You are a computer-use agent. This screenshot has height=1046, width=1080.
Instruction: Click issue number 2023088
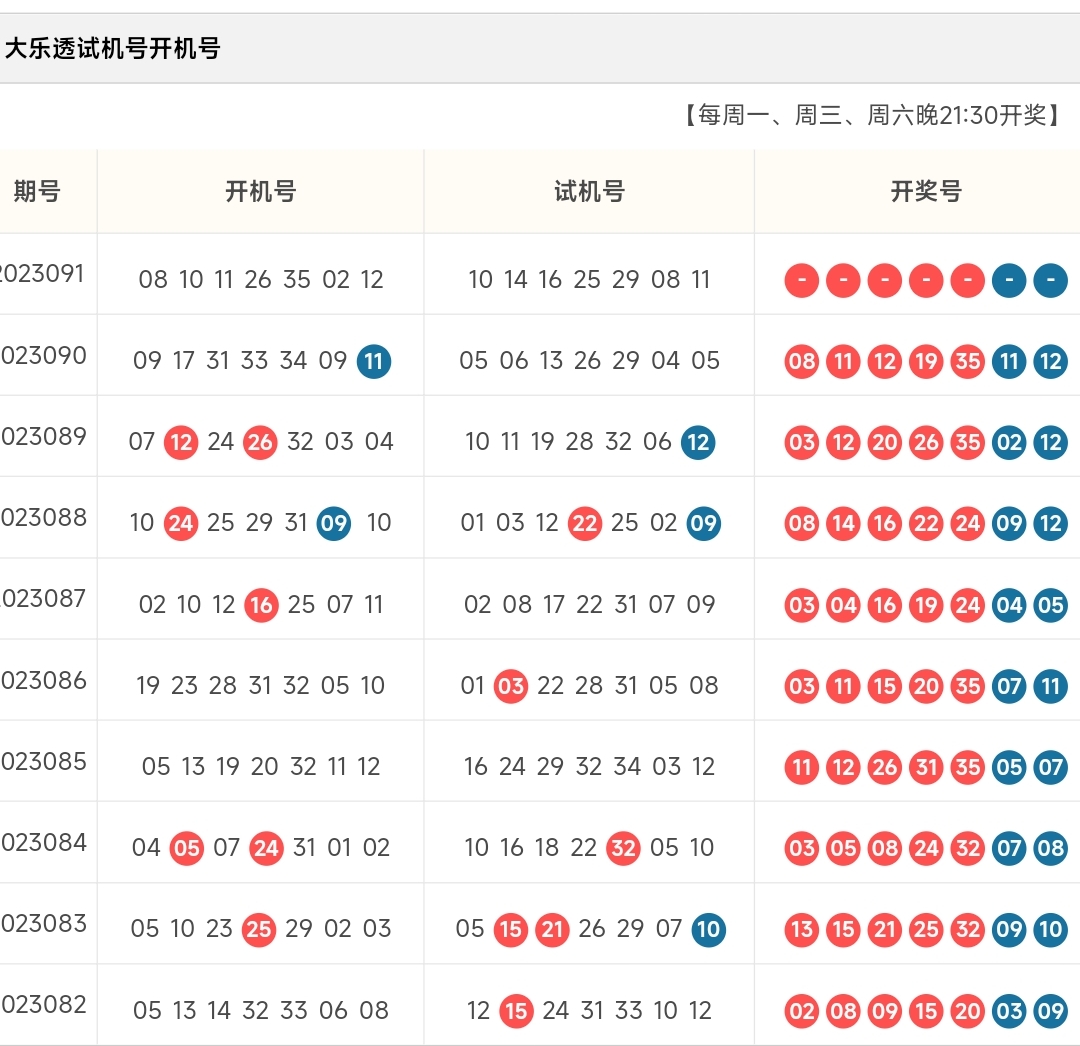point(43,517)
